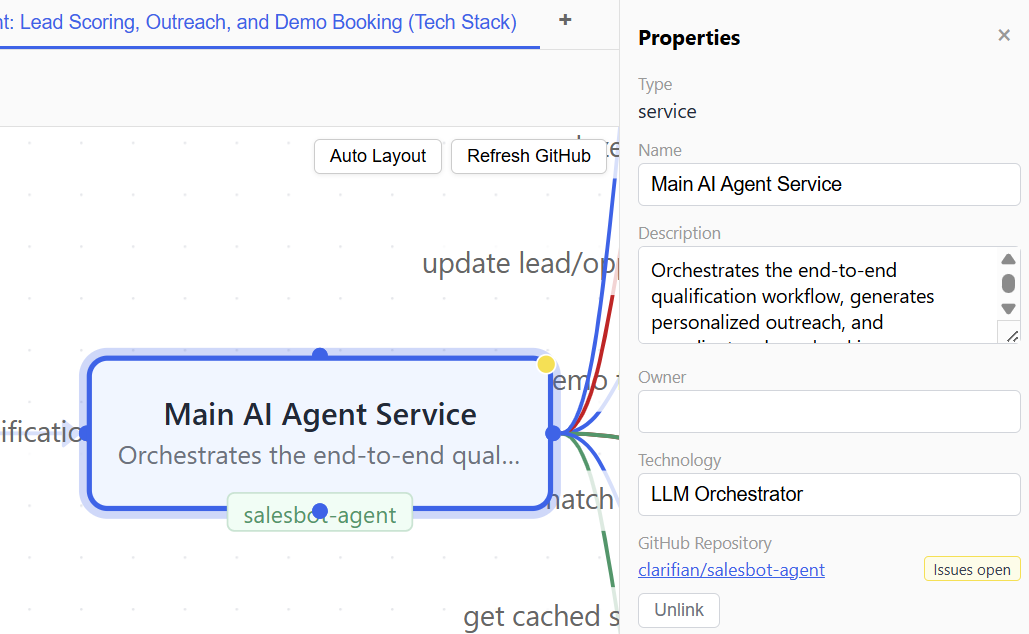Viewport: 1029px width, 634px height.
Task: Click the blue dot on the salesbot-agent label
Action: 319,512
